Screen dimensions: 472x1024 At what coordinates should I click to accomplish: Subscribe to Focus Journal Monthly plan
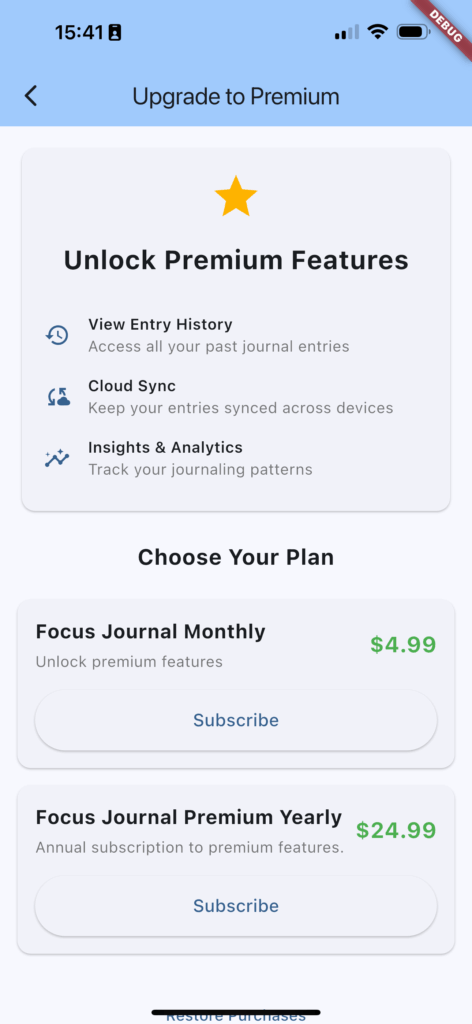click(x=236, y=720)
